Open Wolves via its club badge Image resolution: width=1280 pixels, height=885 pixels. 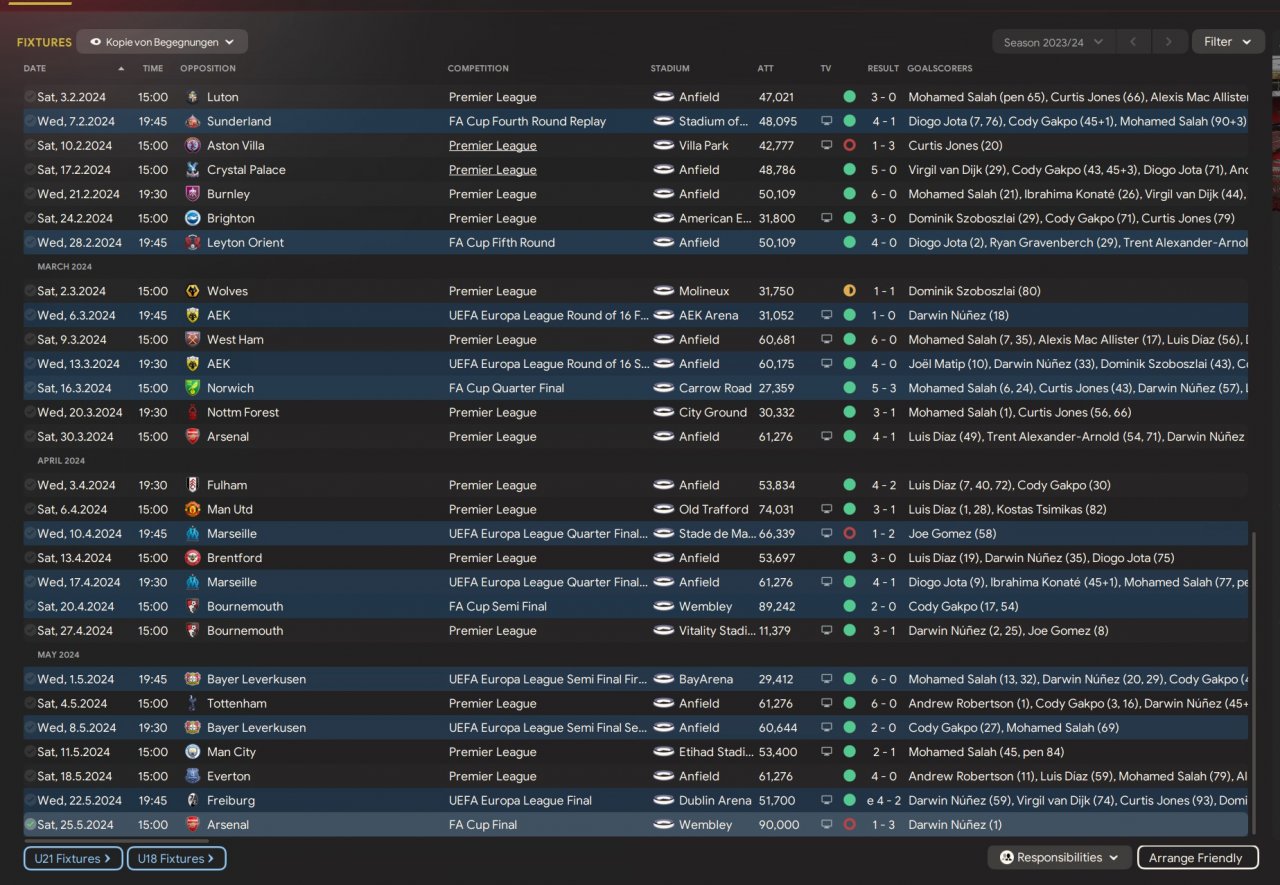[x=193, y=291]
